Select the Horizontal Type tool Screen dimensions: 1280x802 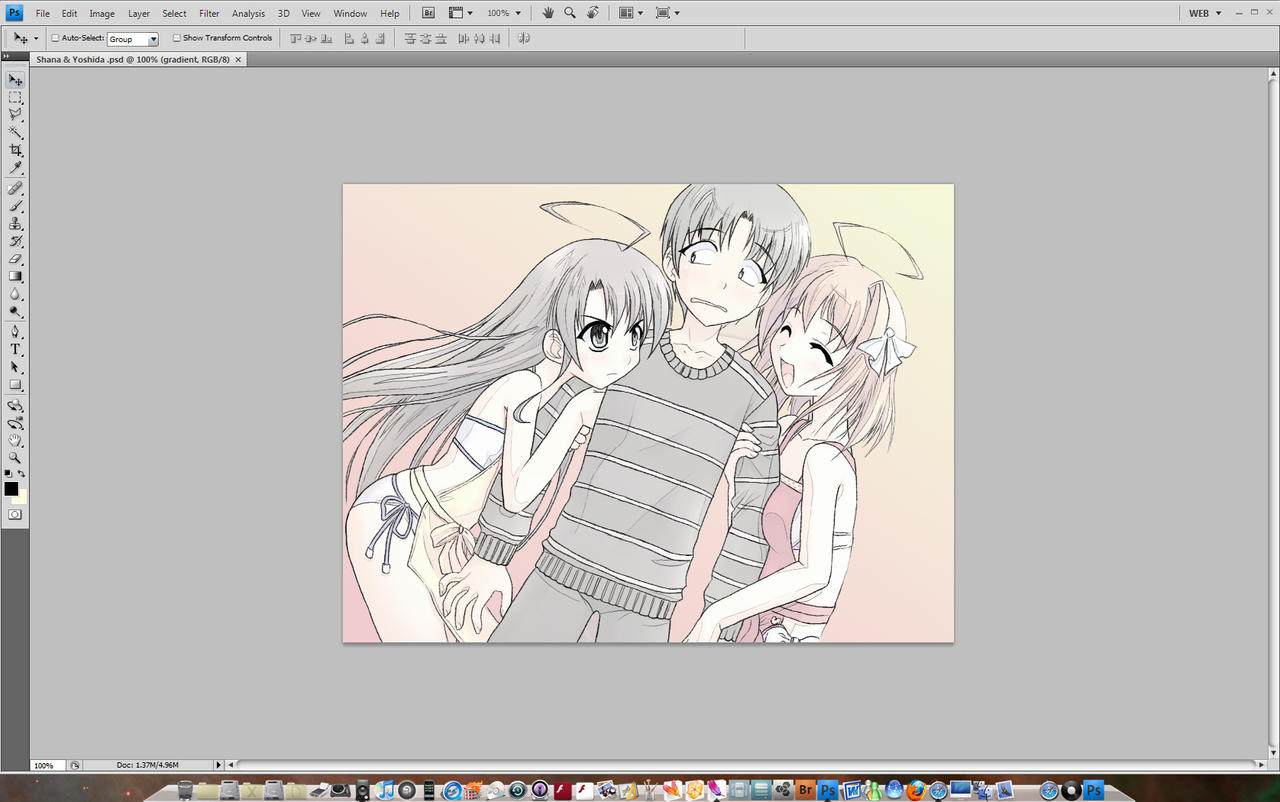click(x=15, y=350)
